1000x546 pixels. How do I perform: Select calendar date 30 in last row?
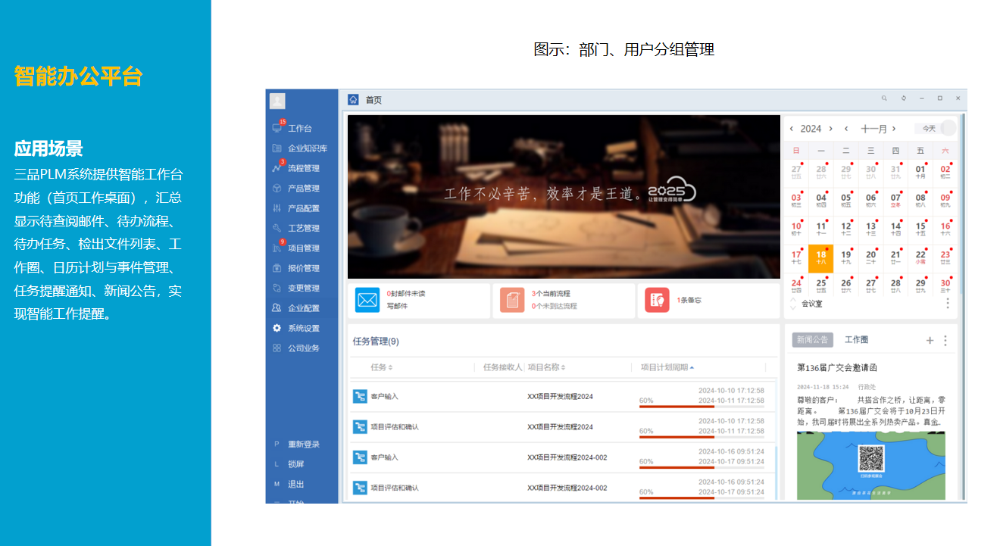[945, 285]
